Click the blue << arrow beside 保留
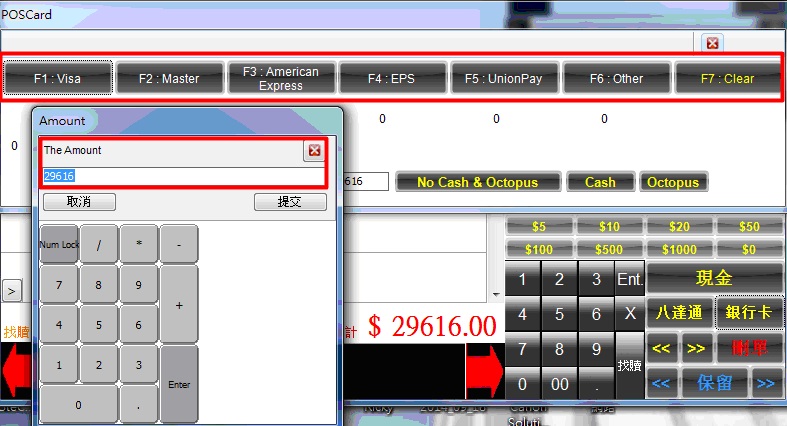 pos(662,383)
